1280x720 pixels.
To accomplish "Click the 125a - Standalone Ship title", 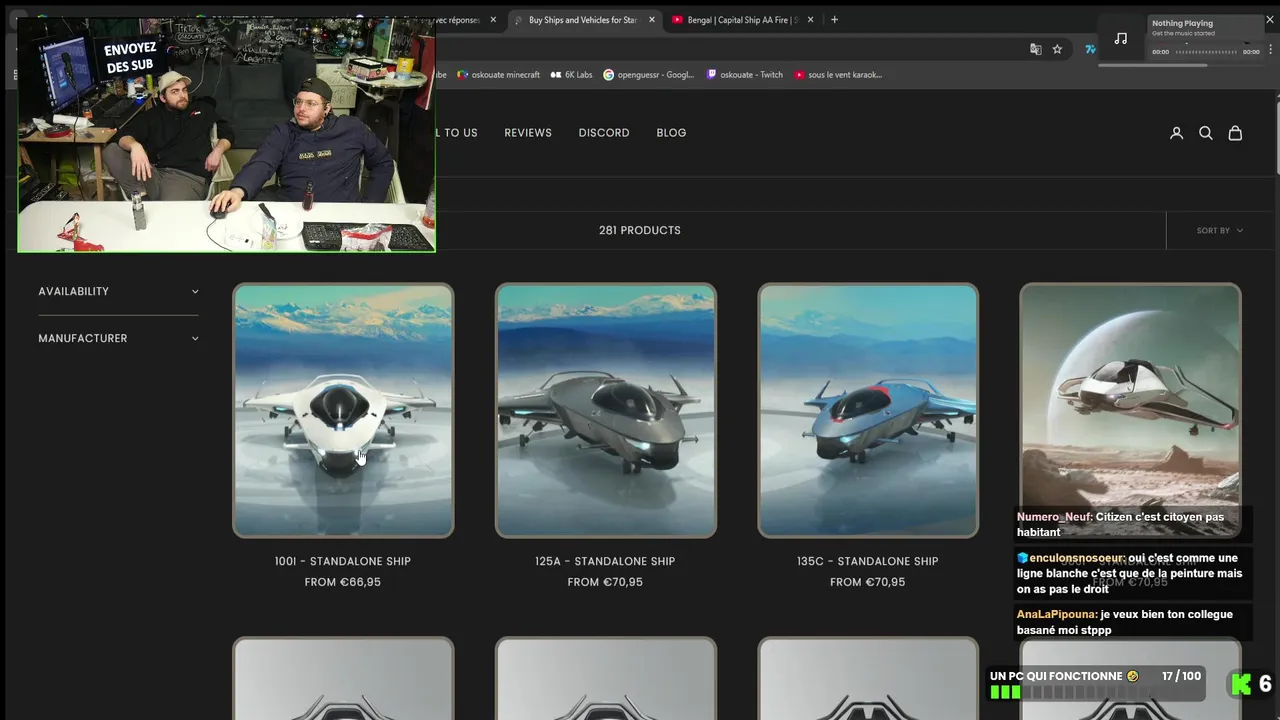I will 605,561.
